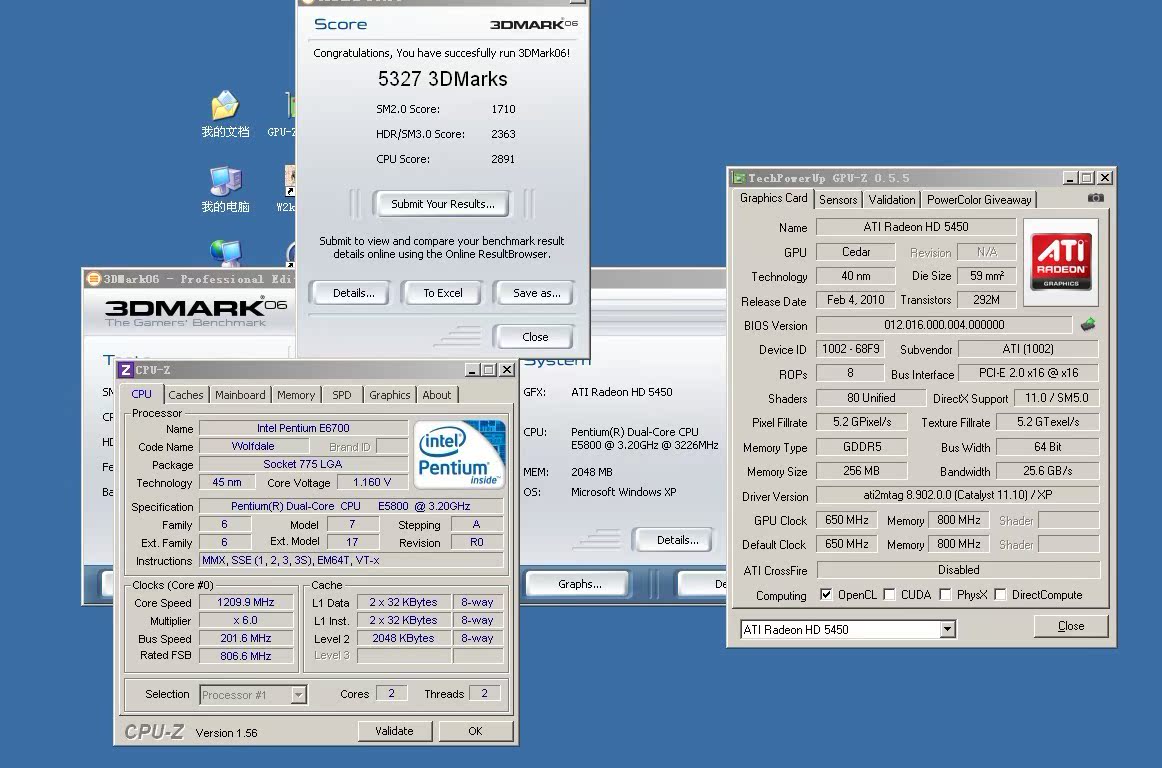Open the ATI Radeon HD 5450 dropdown

pos(947,629)
